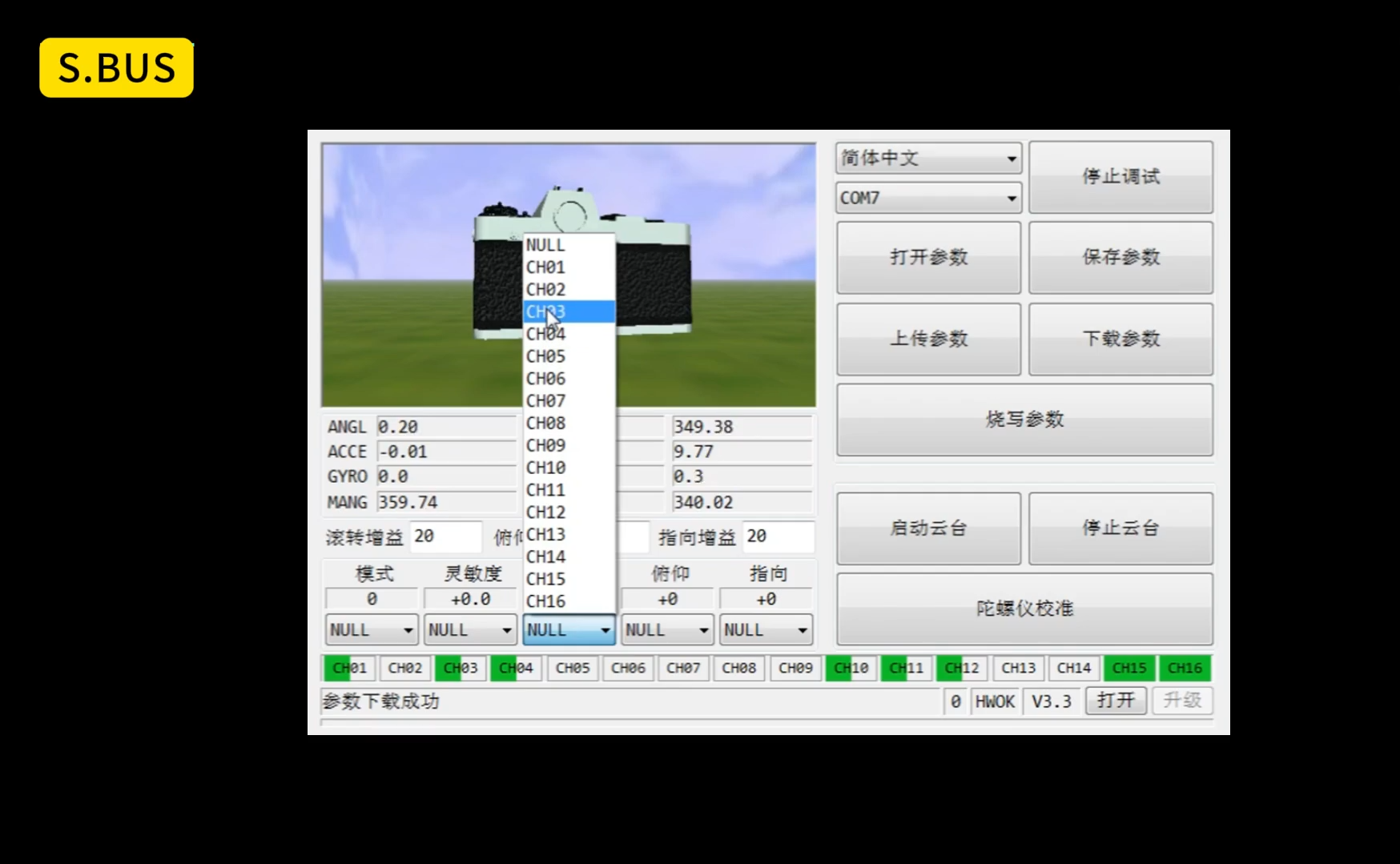Click the CH16 channel indicator

click(x=1185, y=668)
